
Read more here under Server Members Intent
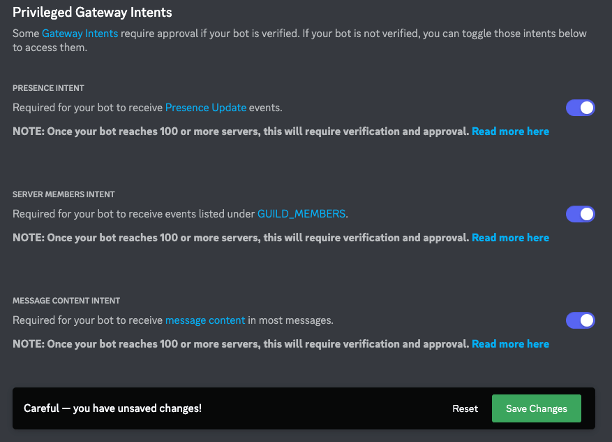click(x=510, y=237)
